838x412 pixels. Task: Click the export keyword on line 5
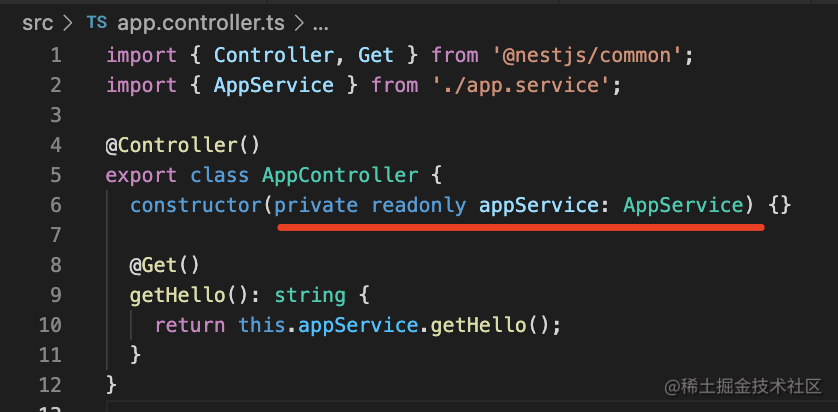(142, 175)
